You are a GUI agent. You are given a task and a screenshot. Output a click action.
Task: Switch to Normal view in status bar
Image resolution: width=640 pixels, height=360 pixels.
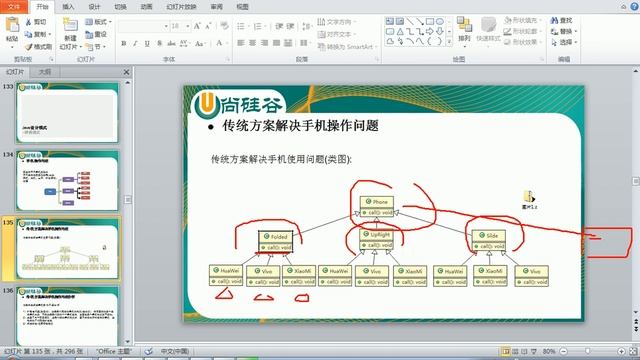[x=506, y=351]
